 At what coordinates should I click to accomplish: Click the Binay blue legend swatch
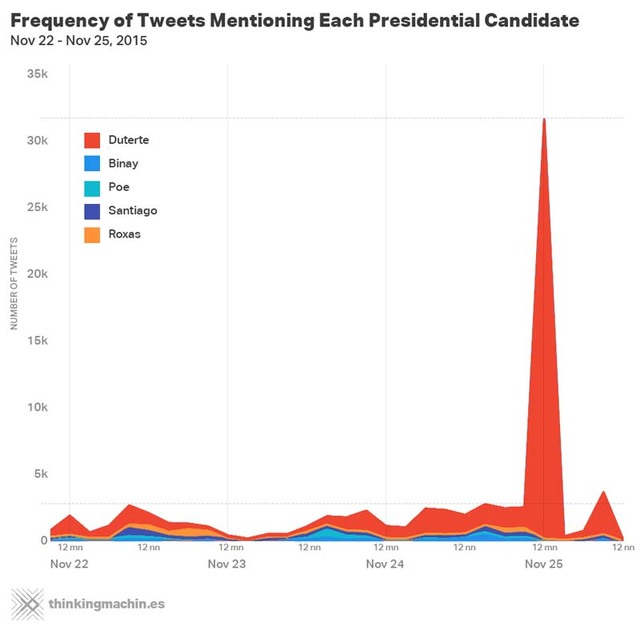pyautogui.click(x=92, y=164)
